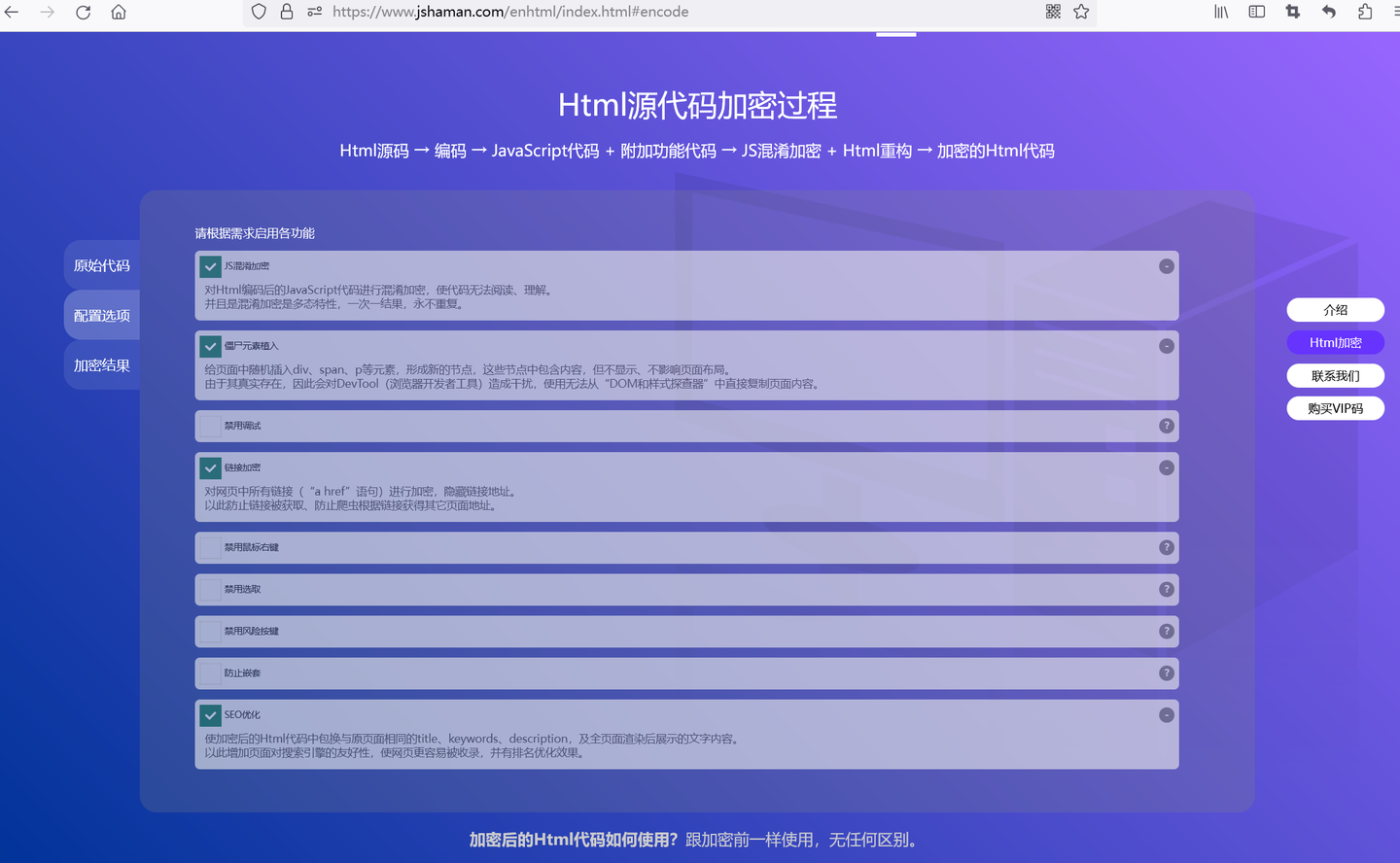Click the 购买VIP码 button
Image resolution: width=1400 pixels, height=863 pixels.
(x=1335, y=408)
